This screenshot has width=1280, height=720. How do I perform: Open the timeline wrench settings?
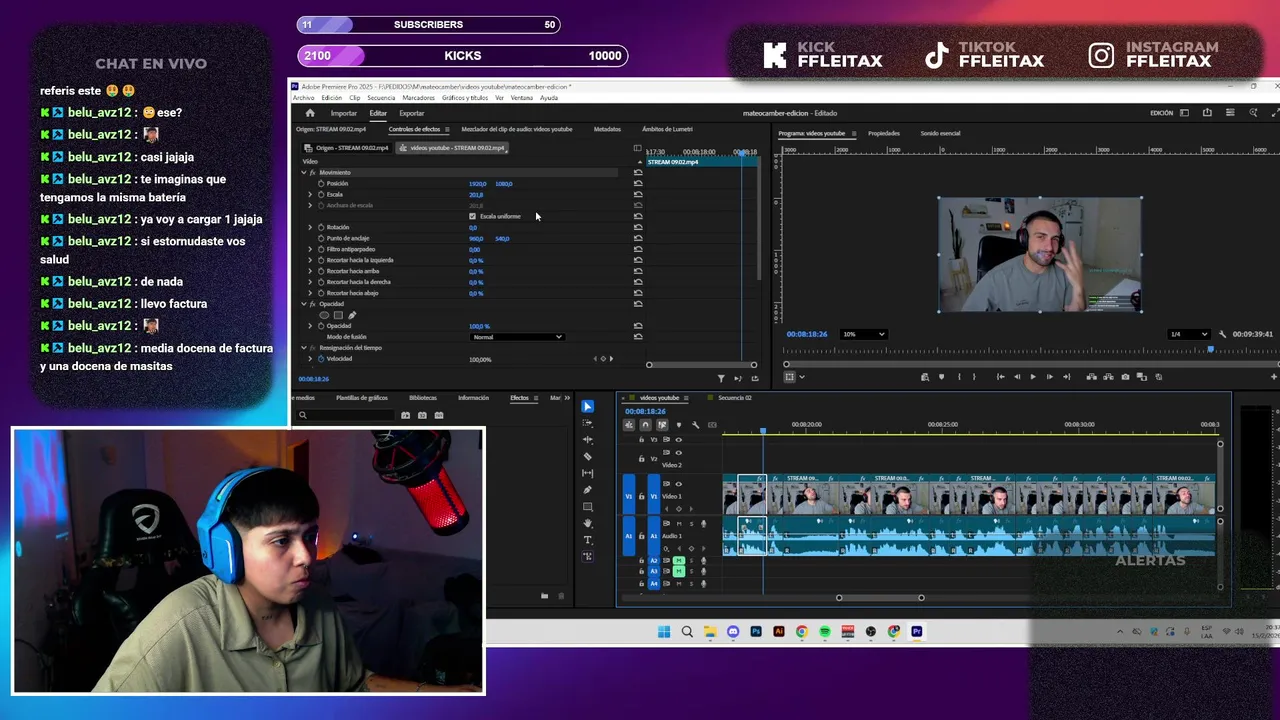coord(695,425)
